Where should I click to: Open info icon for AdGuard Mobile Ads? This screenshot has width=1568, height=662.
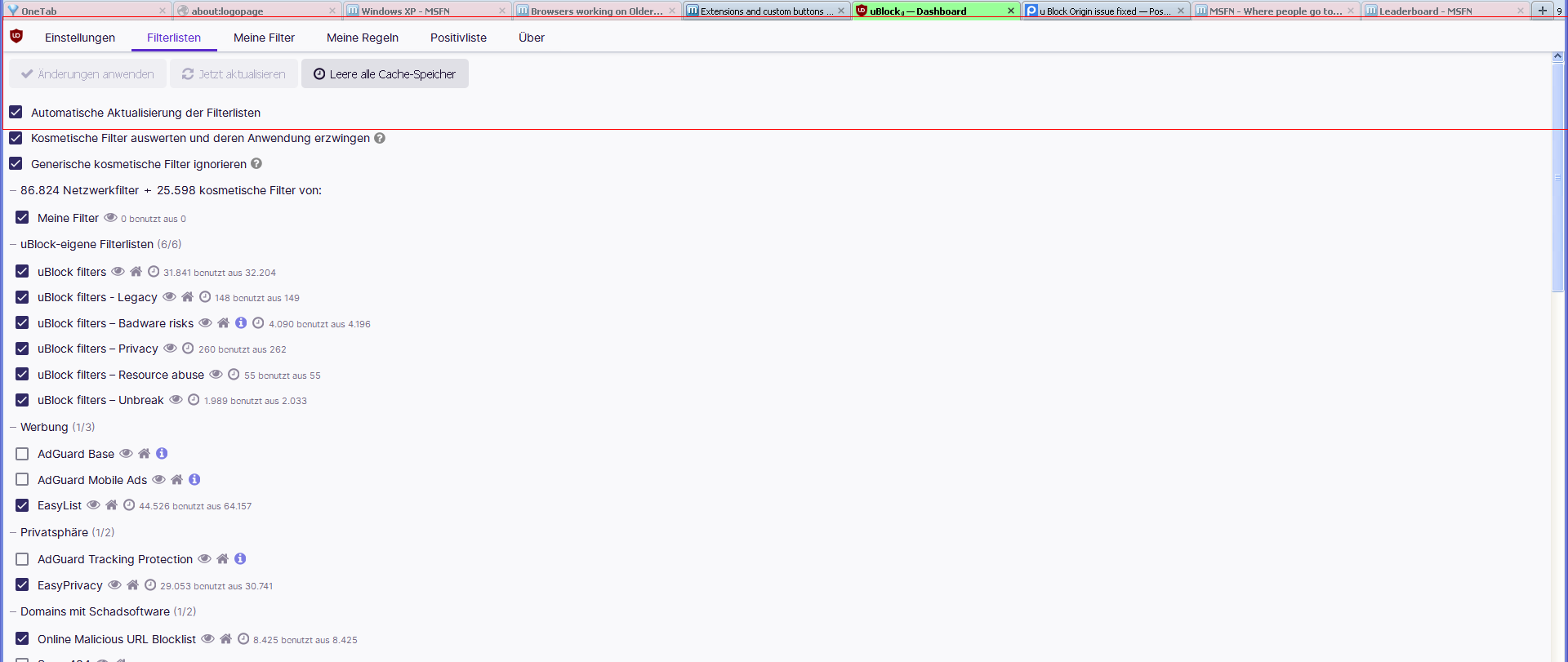coord(194,479)
